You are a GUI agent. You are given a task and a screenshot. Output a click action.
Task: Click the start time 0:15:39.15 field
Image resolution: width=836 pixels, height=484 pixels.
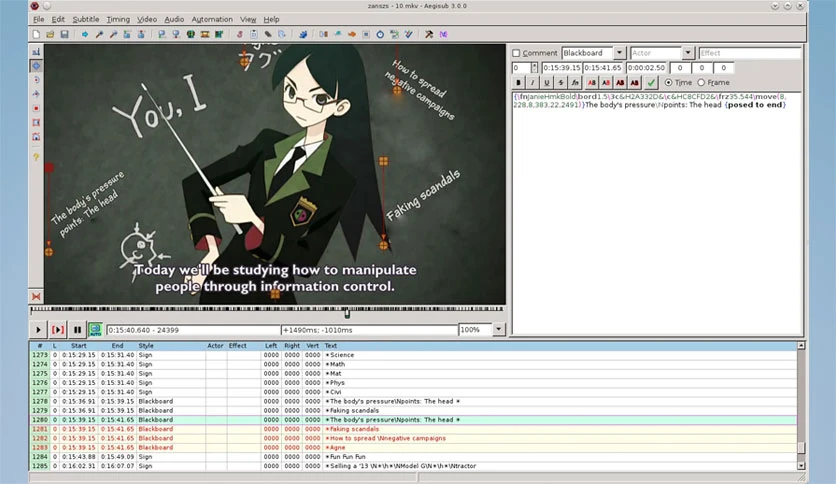[x=561, y=68]
